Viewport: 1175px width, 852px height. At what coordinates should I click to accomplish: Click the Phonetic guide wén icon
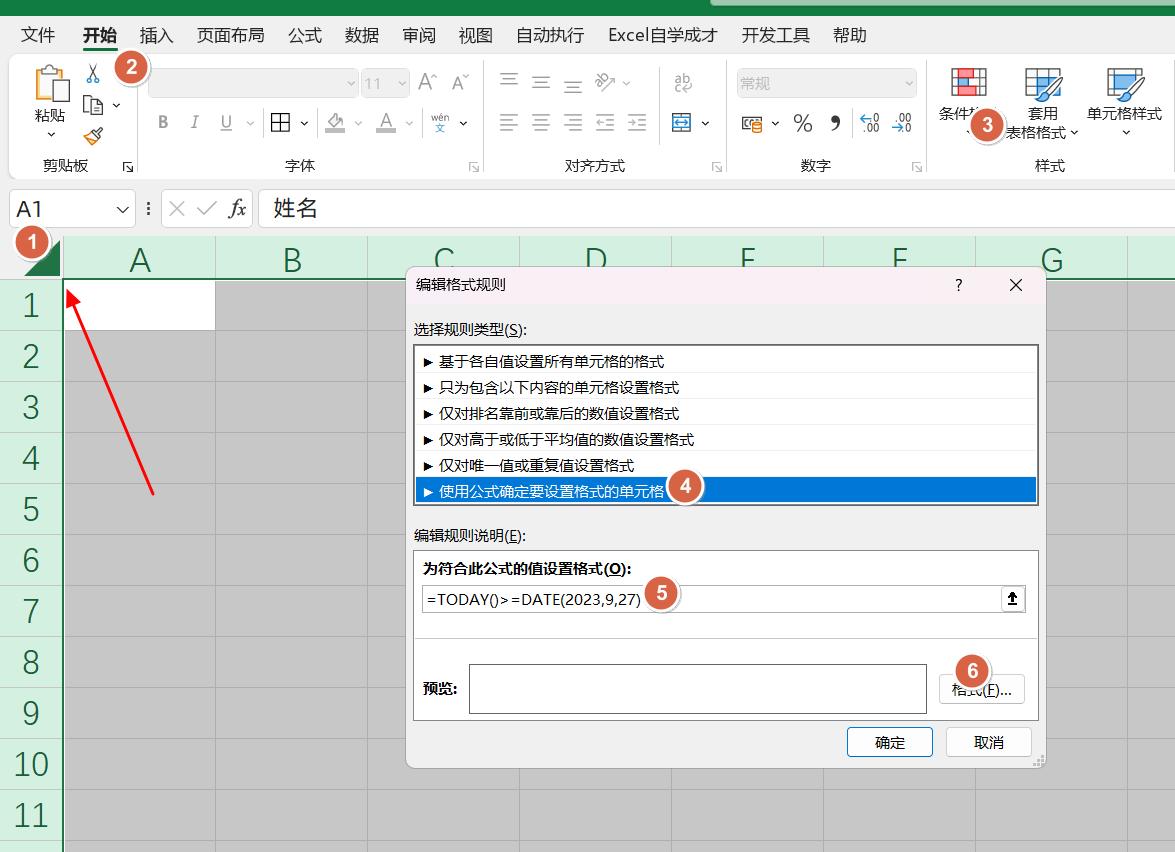click(440, 122)
